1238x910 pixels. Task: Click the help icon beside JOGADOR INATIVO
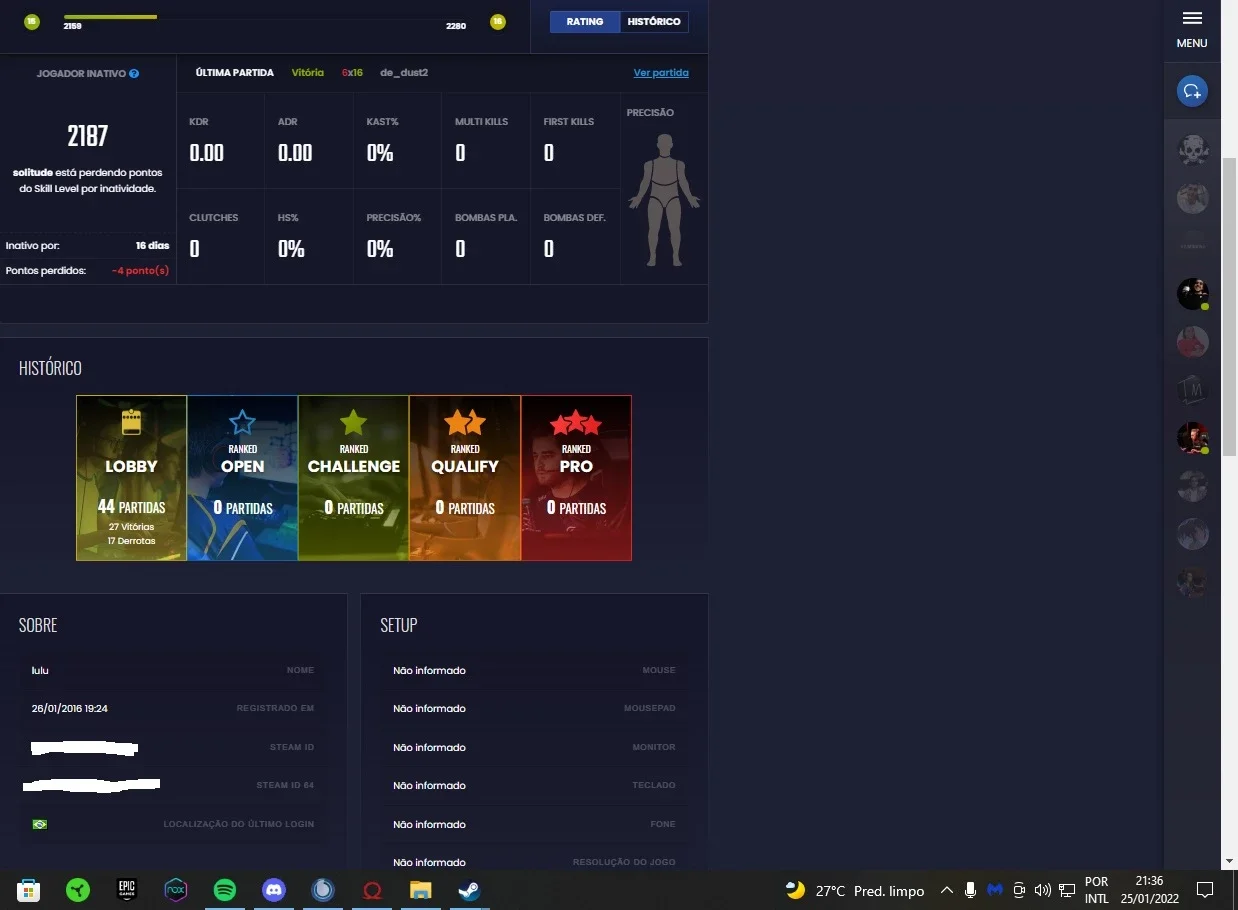coord(134,74)
